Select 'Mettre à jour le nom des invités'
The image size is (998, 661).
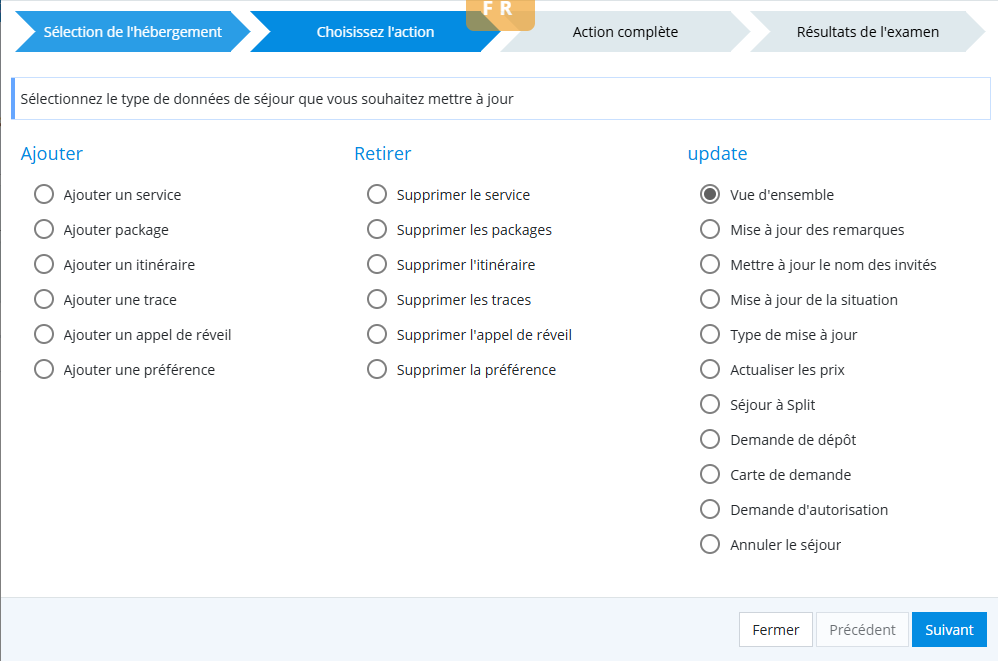[x=710, y=265]
